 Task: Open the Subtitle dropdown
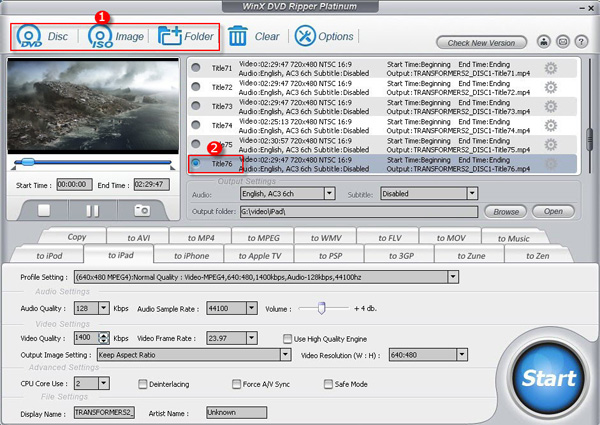click(x=472, y=194)
